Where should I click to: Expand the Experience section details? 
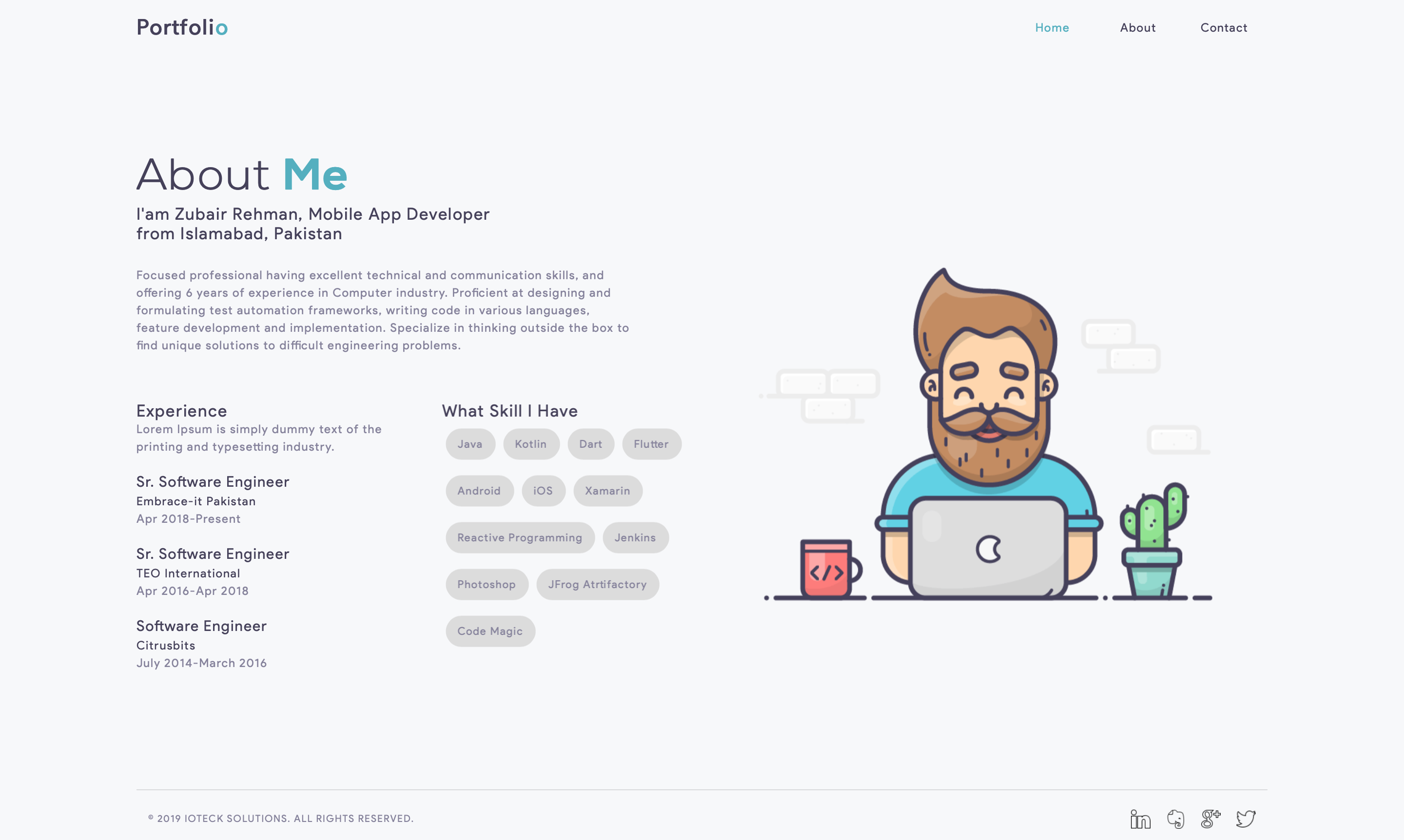(x=182, y=410)
